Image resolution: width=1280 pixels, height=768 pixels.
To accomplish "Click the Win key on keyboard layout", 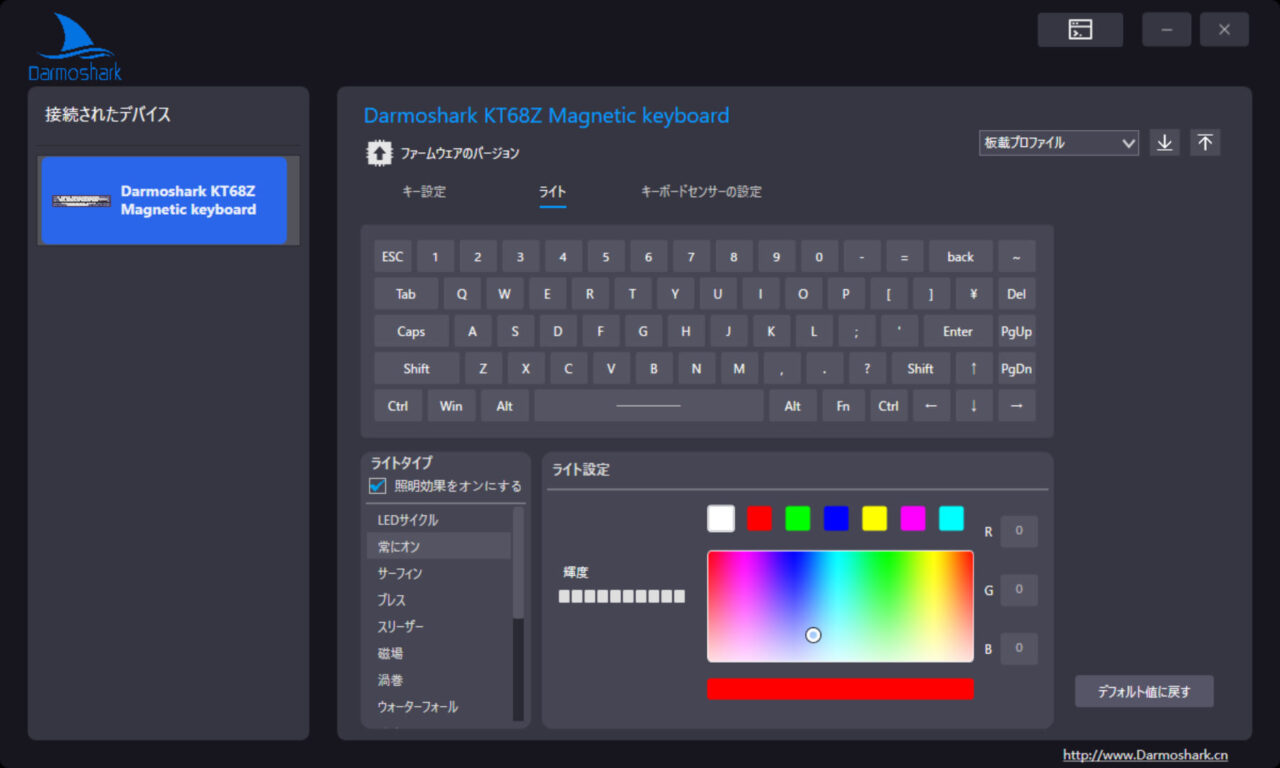I will [451, 406].
